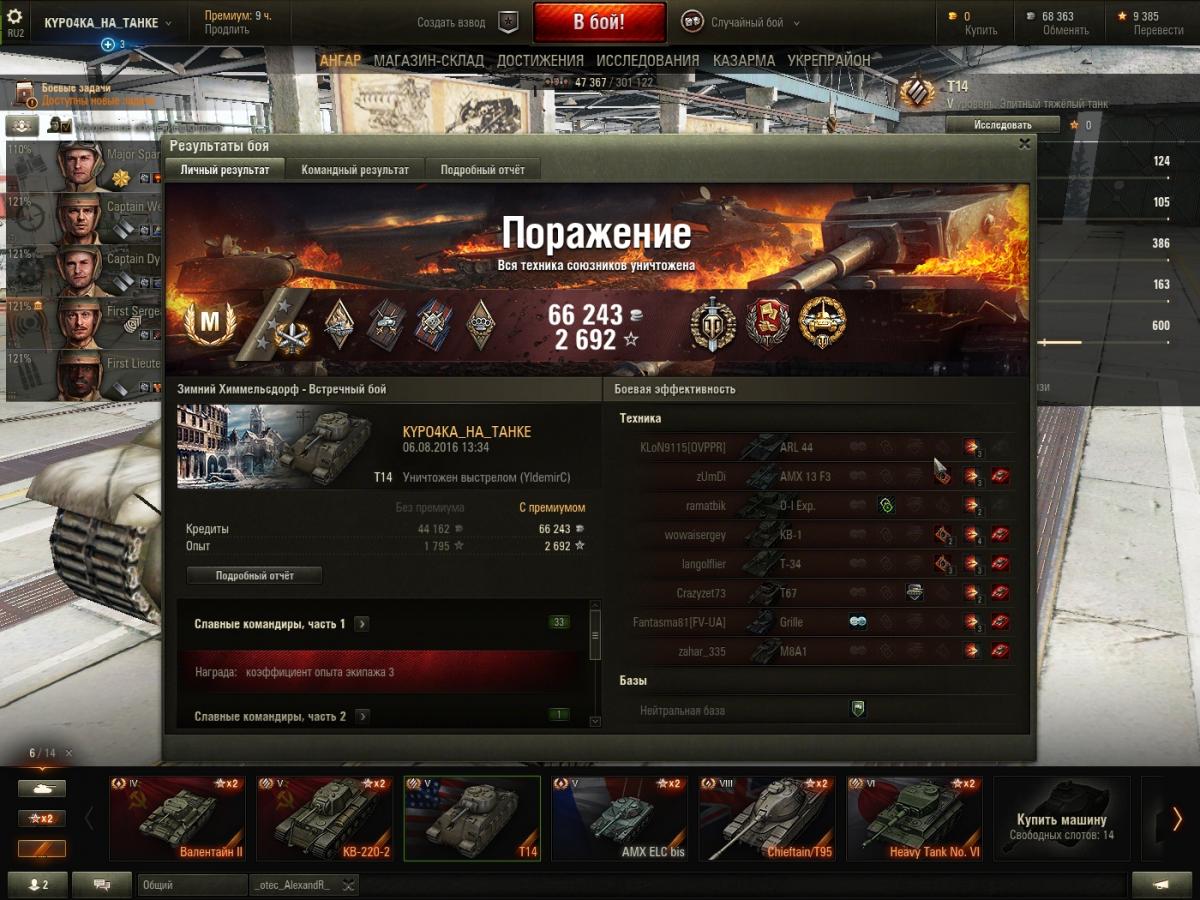Viewport: 1200px width, 900px height.
Task: Toggle the tank type carousel filter
Action: point(41,788)
